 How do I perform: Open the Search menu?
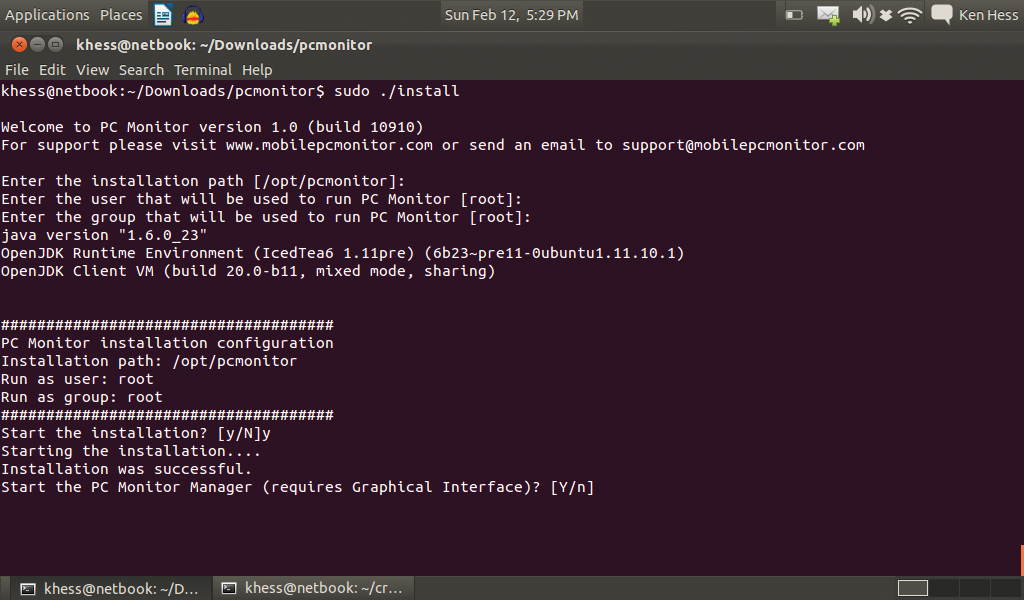point(141,70)
